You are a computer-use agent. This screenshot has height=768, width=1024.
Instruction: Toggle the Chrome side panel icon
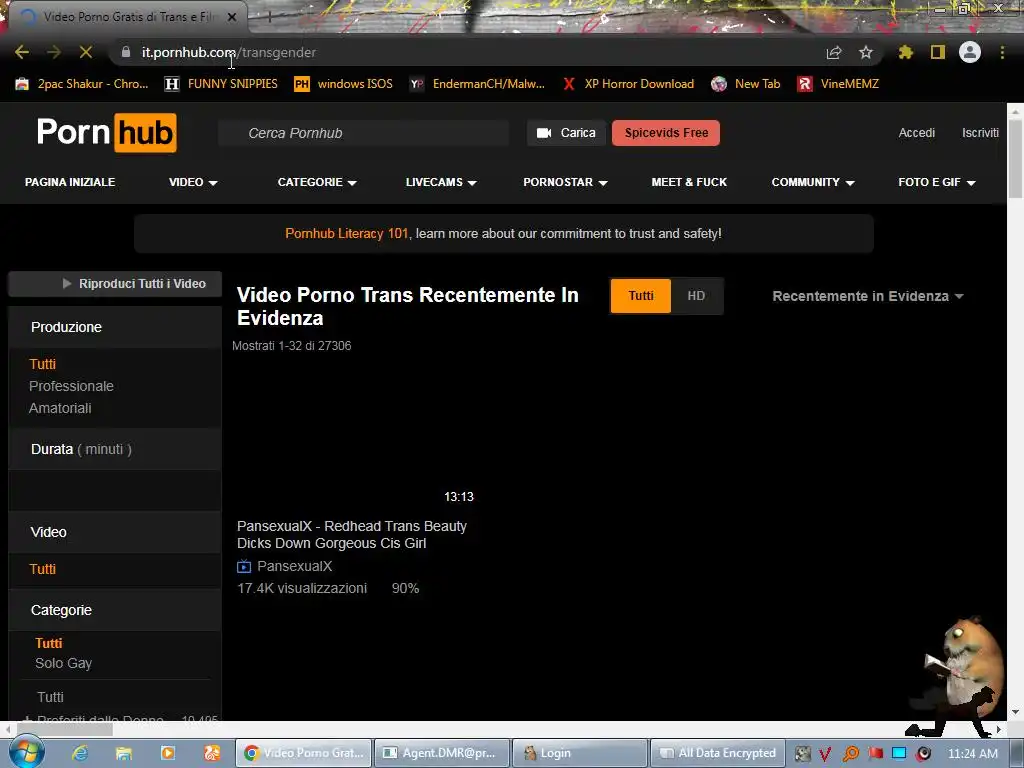pos(938,52)
